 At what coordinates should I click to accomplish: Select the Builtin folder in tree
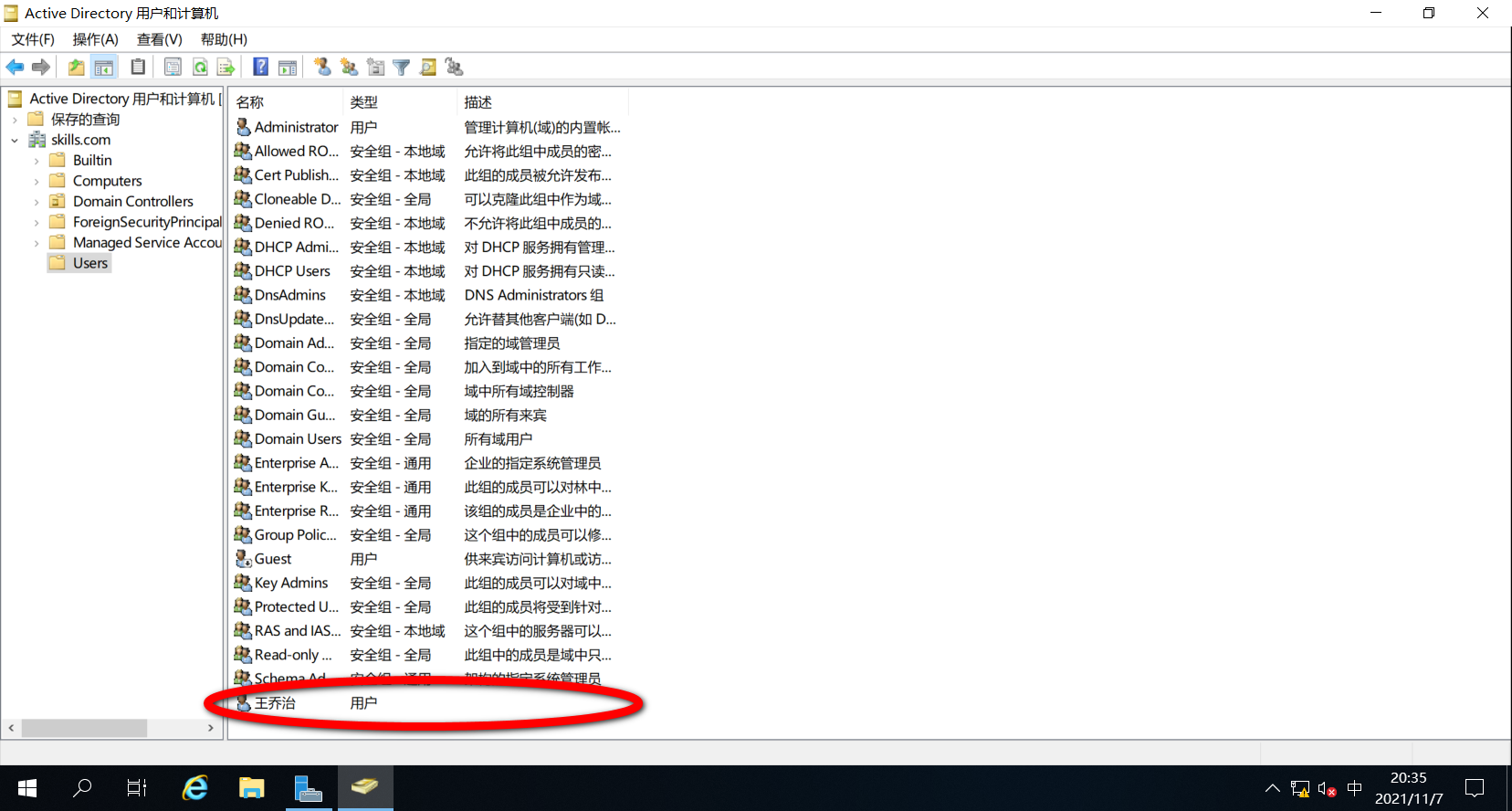click(x=92, y=161)
